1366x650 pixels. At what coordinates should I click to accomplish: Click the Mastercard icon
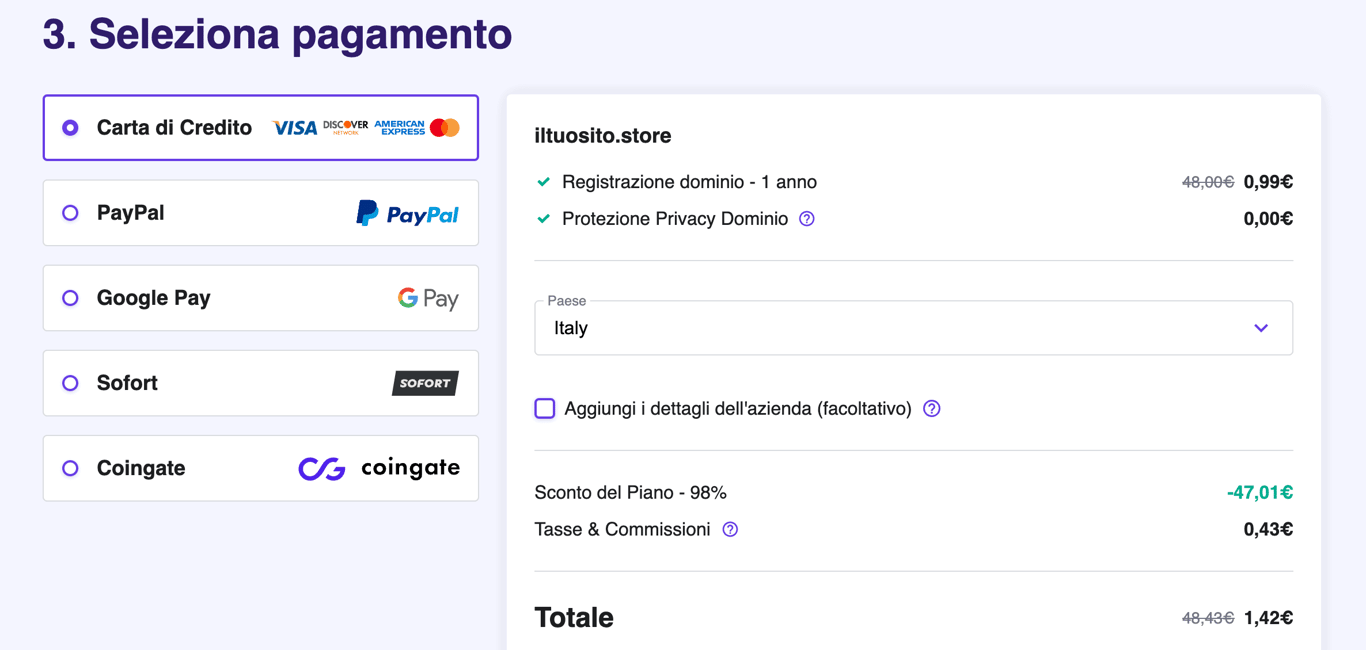(x=446, y=127)
